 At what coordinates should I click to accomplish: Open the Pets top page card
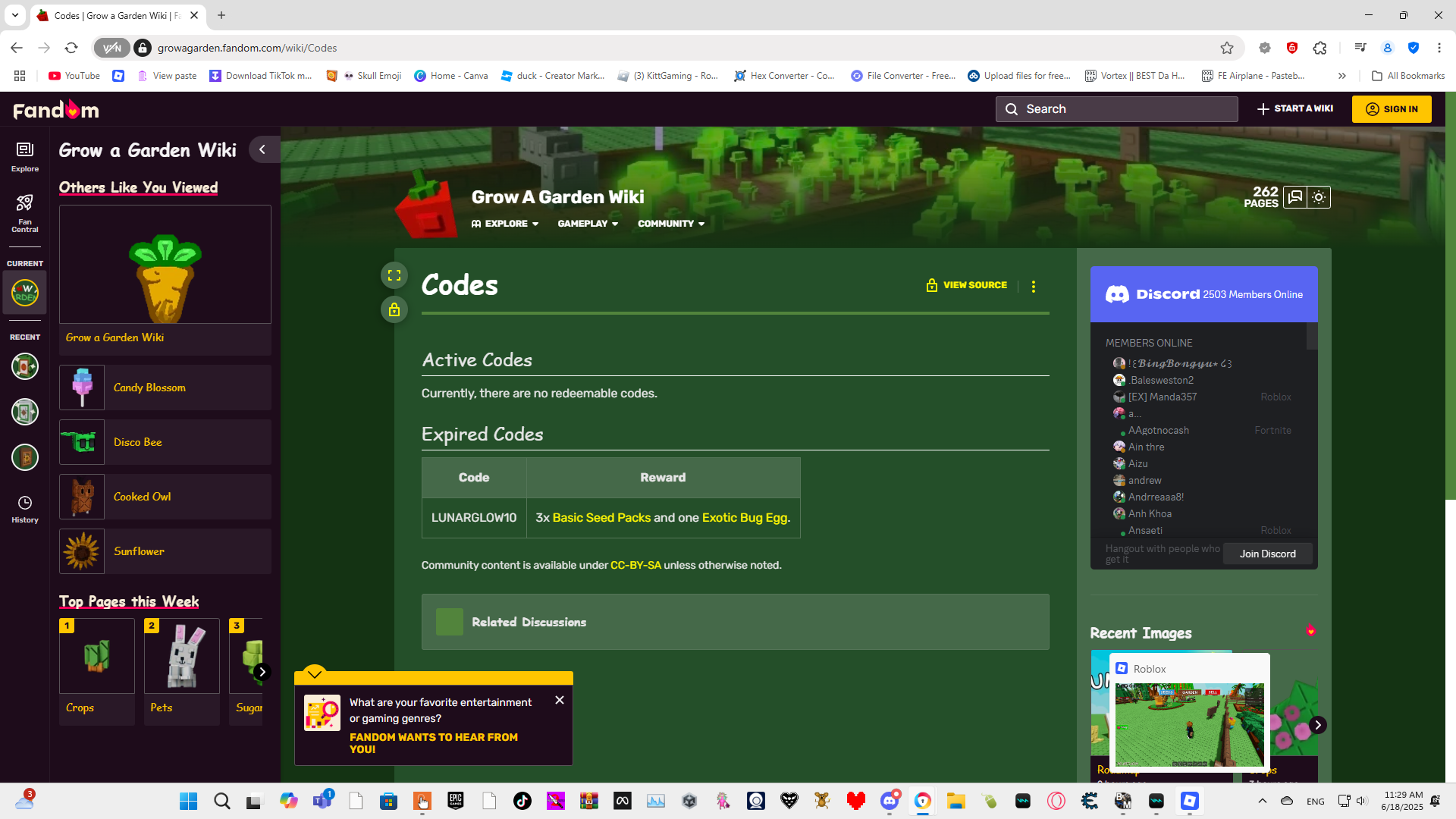pyautogui.click(x=182, y=671)
